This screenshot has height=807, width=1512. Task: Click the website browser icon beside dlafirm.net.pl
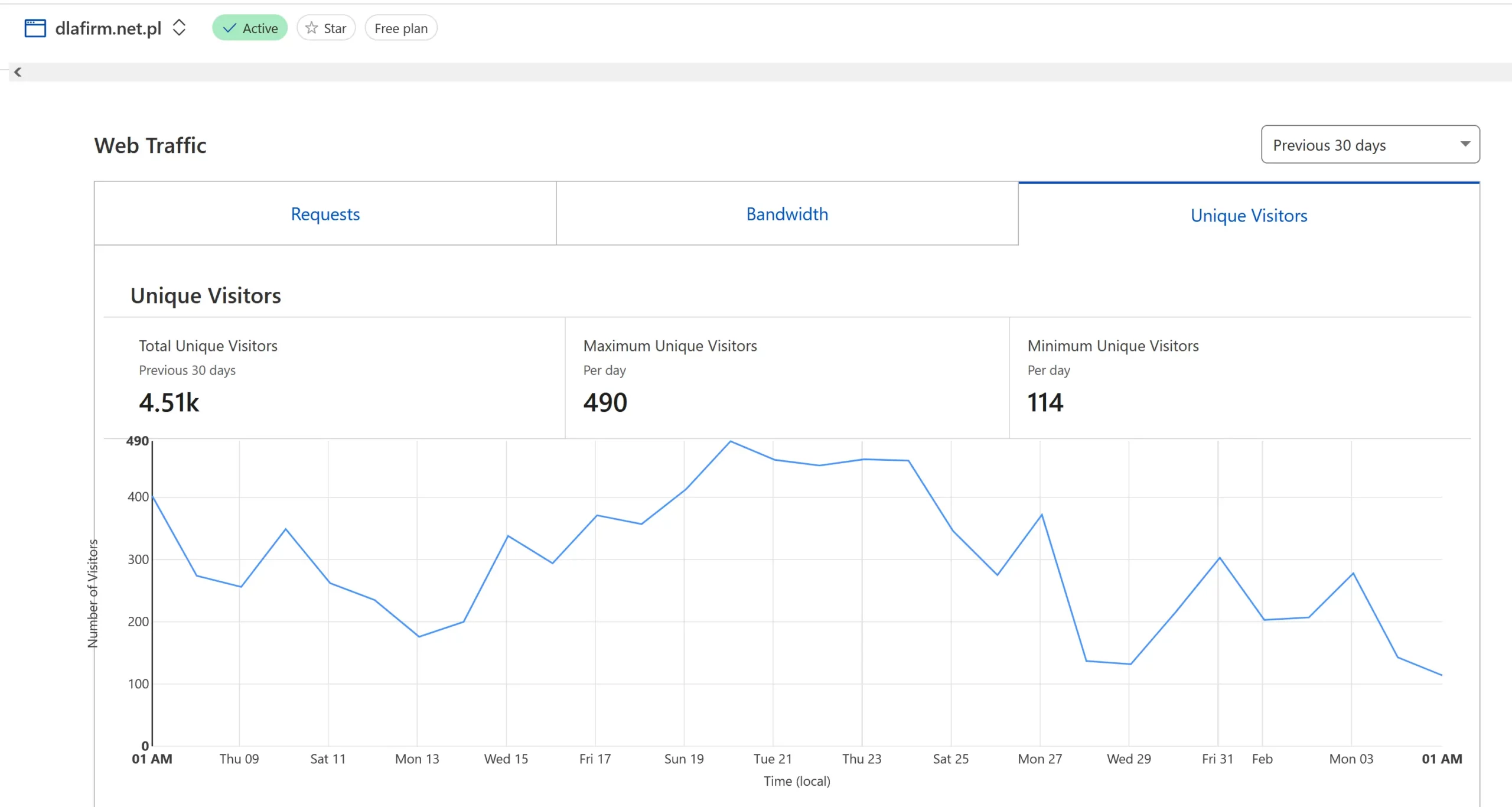click(35, 28)
